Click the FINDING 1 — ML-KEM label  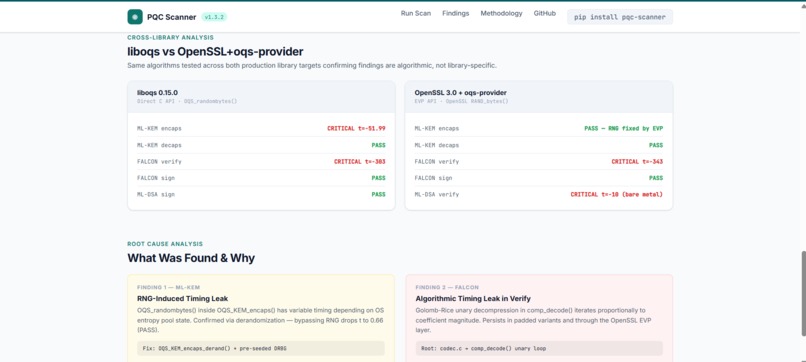(x=168, y=287)
